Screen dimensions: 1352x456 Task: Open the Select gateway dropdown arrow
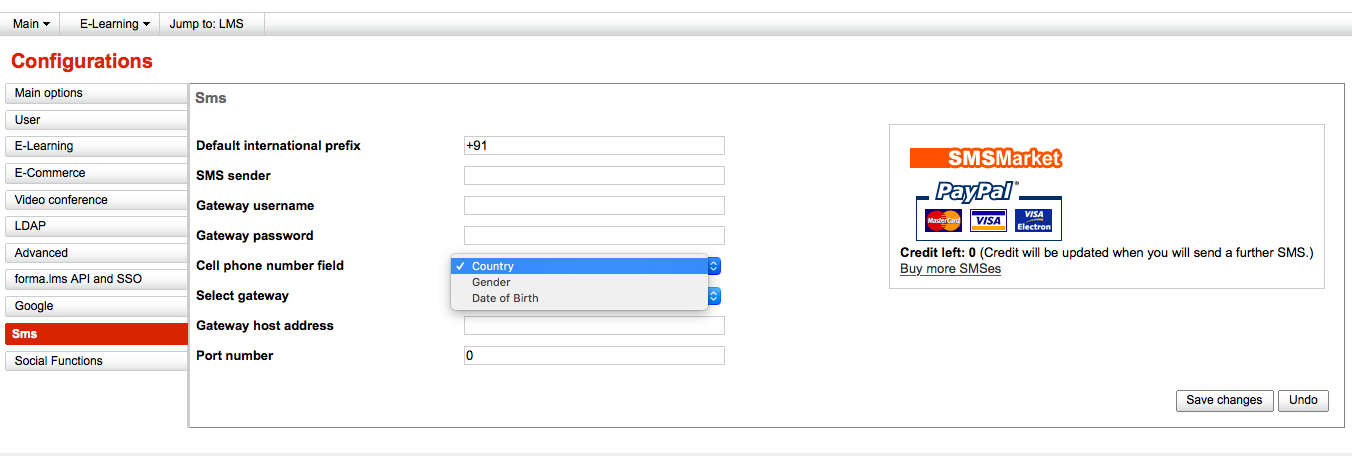pos(714,296)
